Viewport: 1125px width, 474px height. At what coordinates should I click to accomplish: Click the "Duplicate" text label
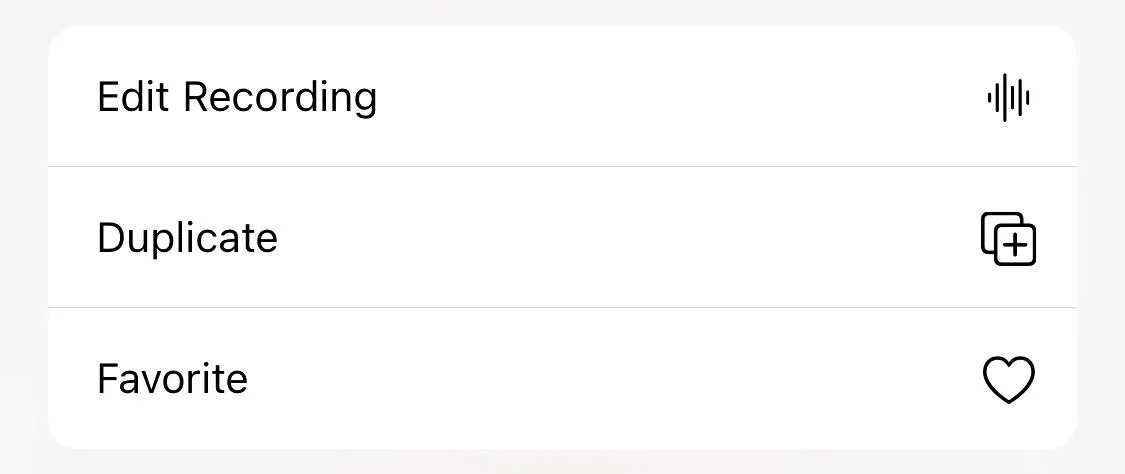(187, 239)
